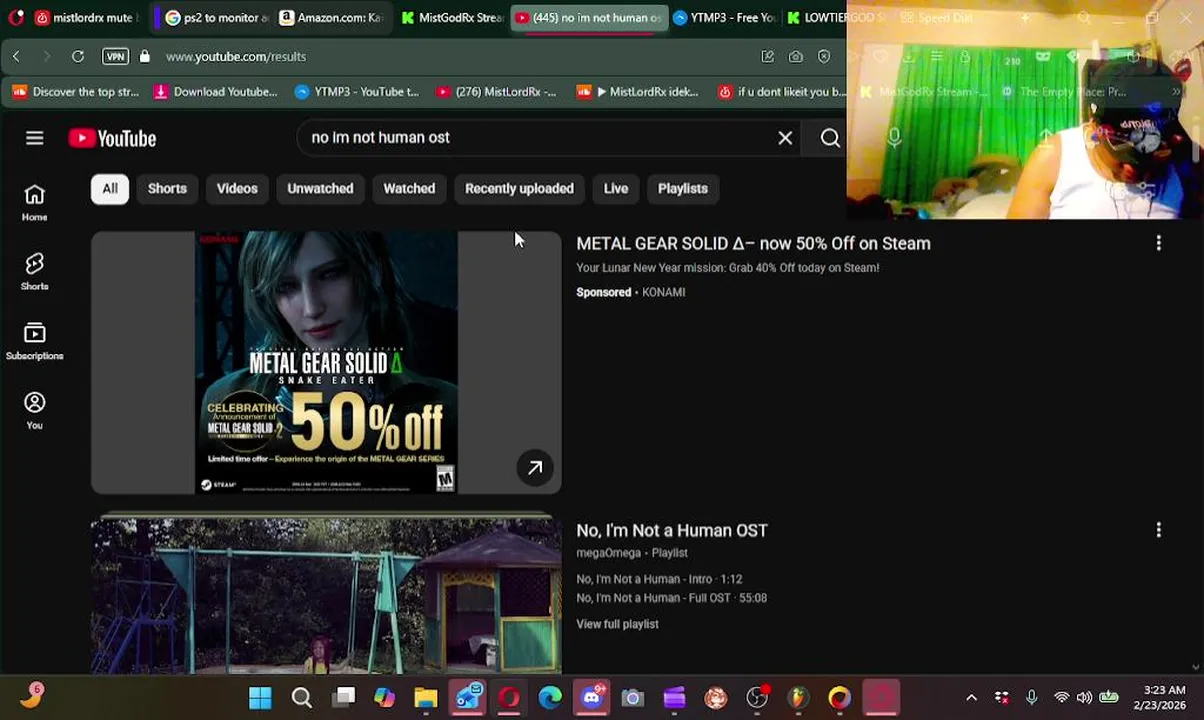Select the Recently uploaded filter chip
This screenshot has height=720, width=1204.
point(519,188)
